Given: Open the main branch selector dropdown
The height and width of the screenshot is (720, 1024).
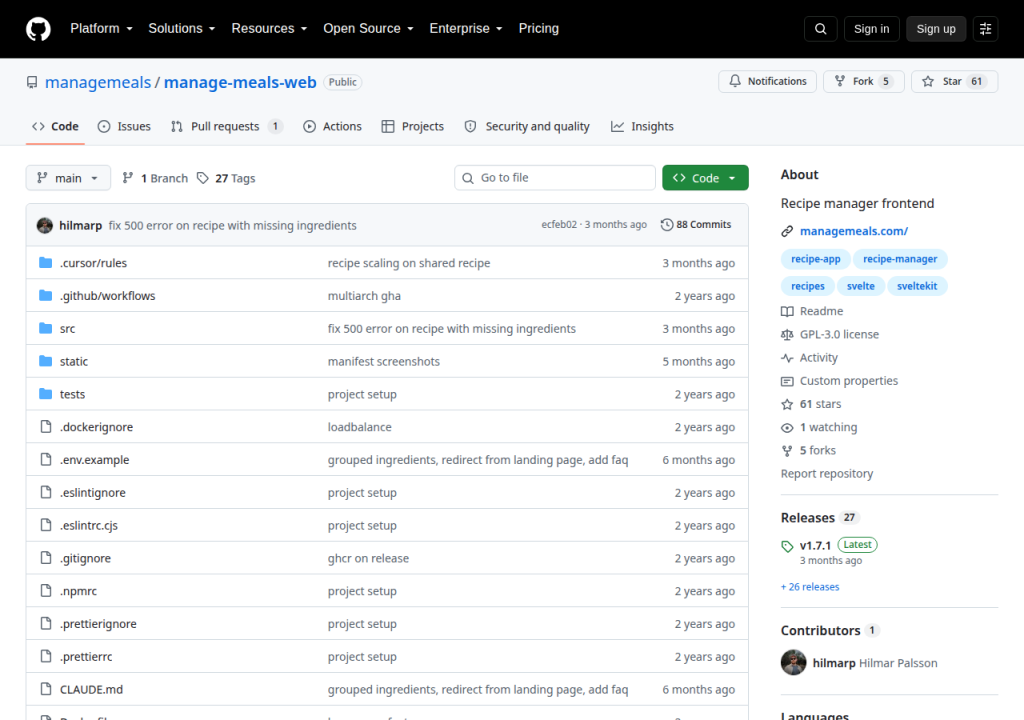Looking at the screenshot, I should click(x=68, y=178).
